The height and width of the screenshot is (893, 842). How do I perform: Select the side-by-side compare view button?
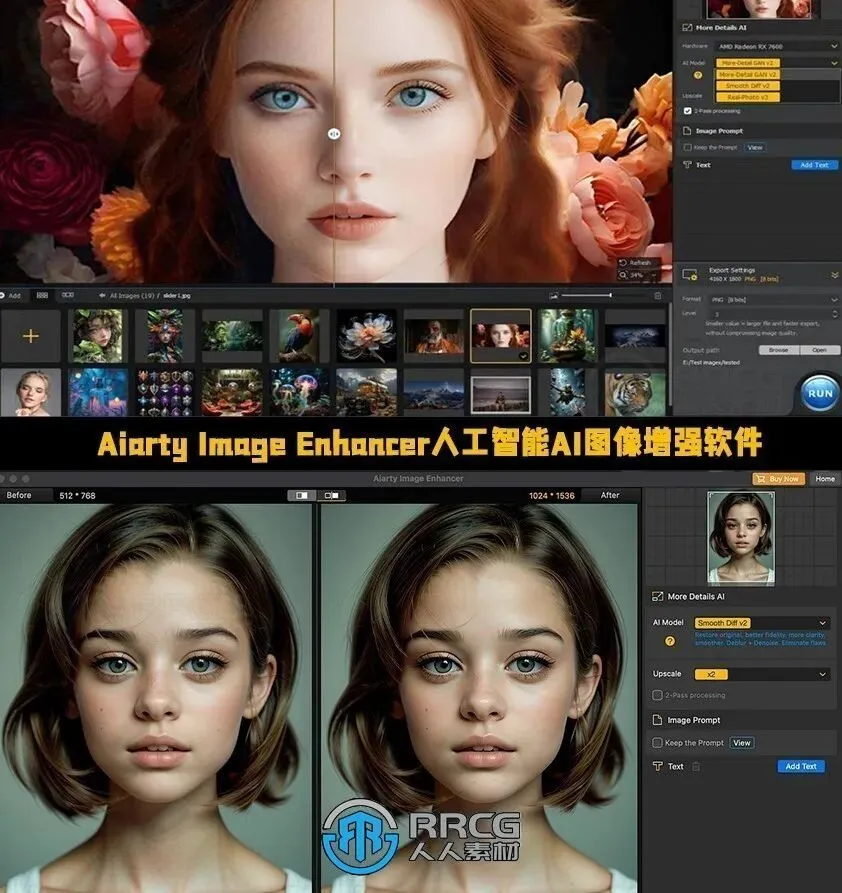click(x=332, y=495)
